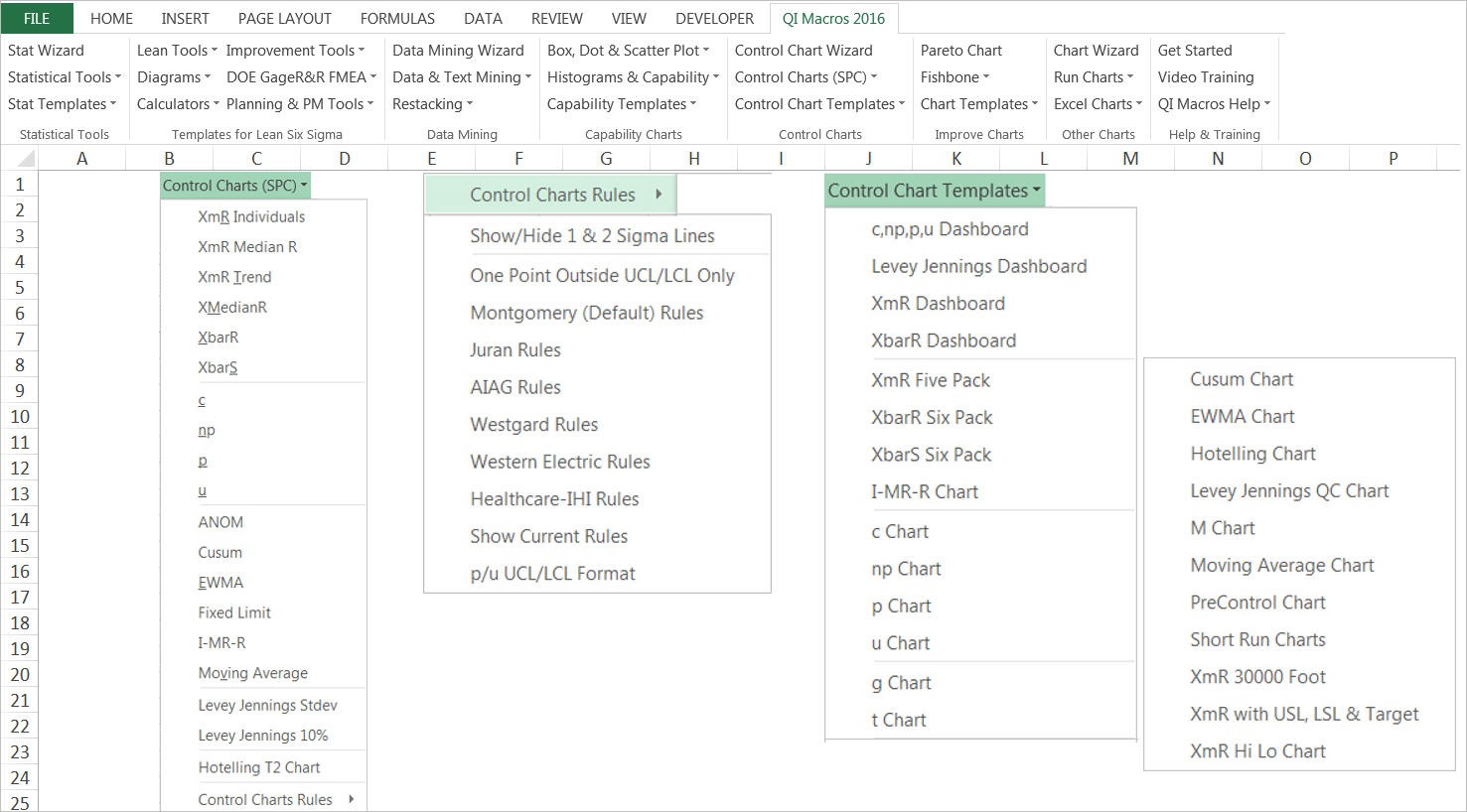The height and width of the screenshot is (812, 1467).
Task: Launch the Data Mining Wizard
Action: [x=458, y=50]
